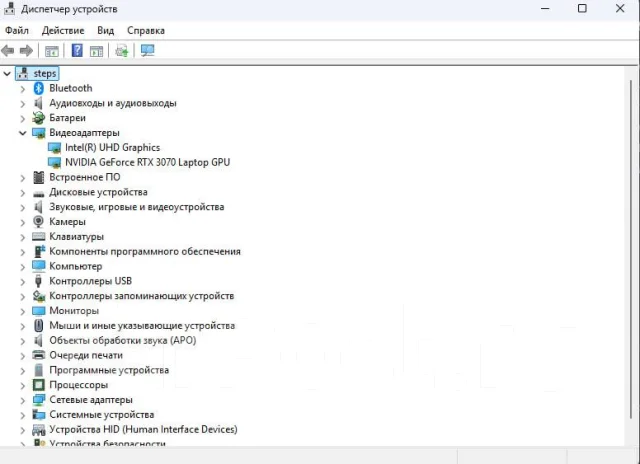Screen dimensions: 640x464
Task: Expand the Процессоры category
Action: tap(23, 385)
